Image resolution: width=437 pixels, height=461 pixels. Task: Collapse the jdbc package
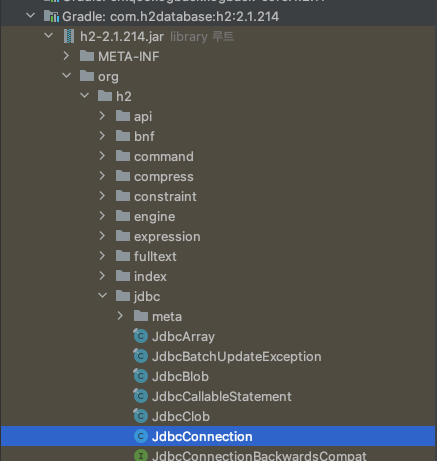click(102, 296)
